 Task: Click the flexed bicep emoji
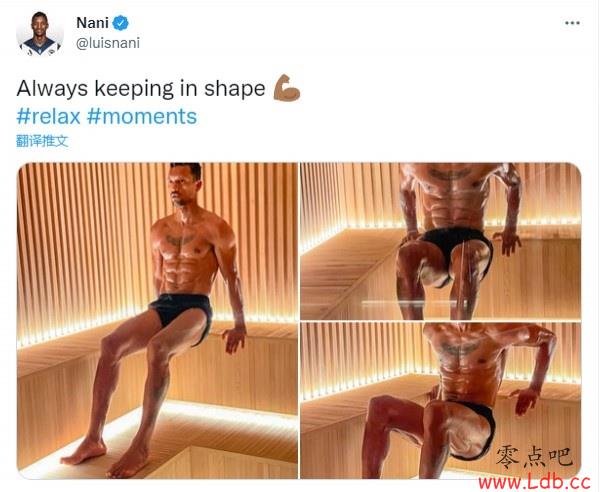287,88
